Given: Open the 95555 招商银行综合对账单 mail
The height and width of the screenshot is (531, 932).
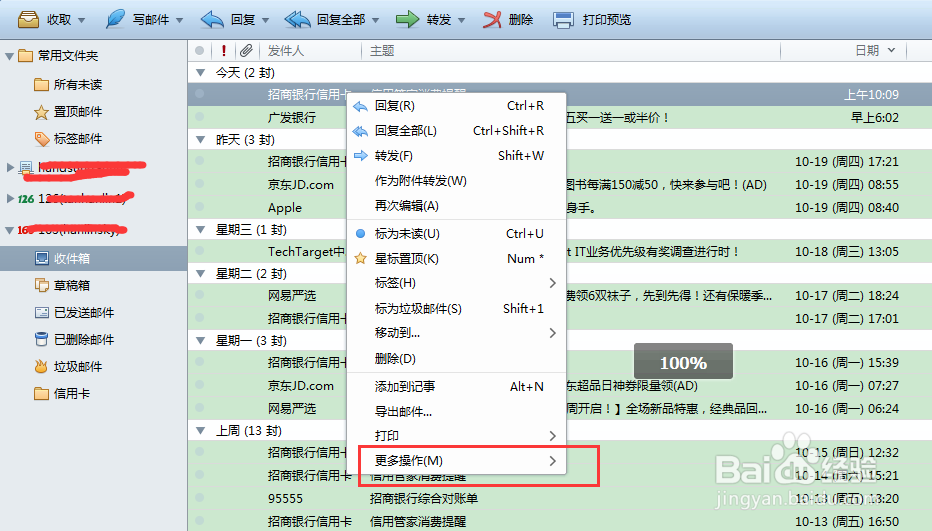Looking at the screenshot, I should pyautogui.click(x=560, y=498).
